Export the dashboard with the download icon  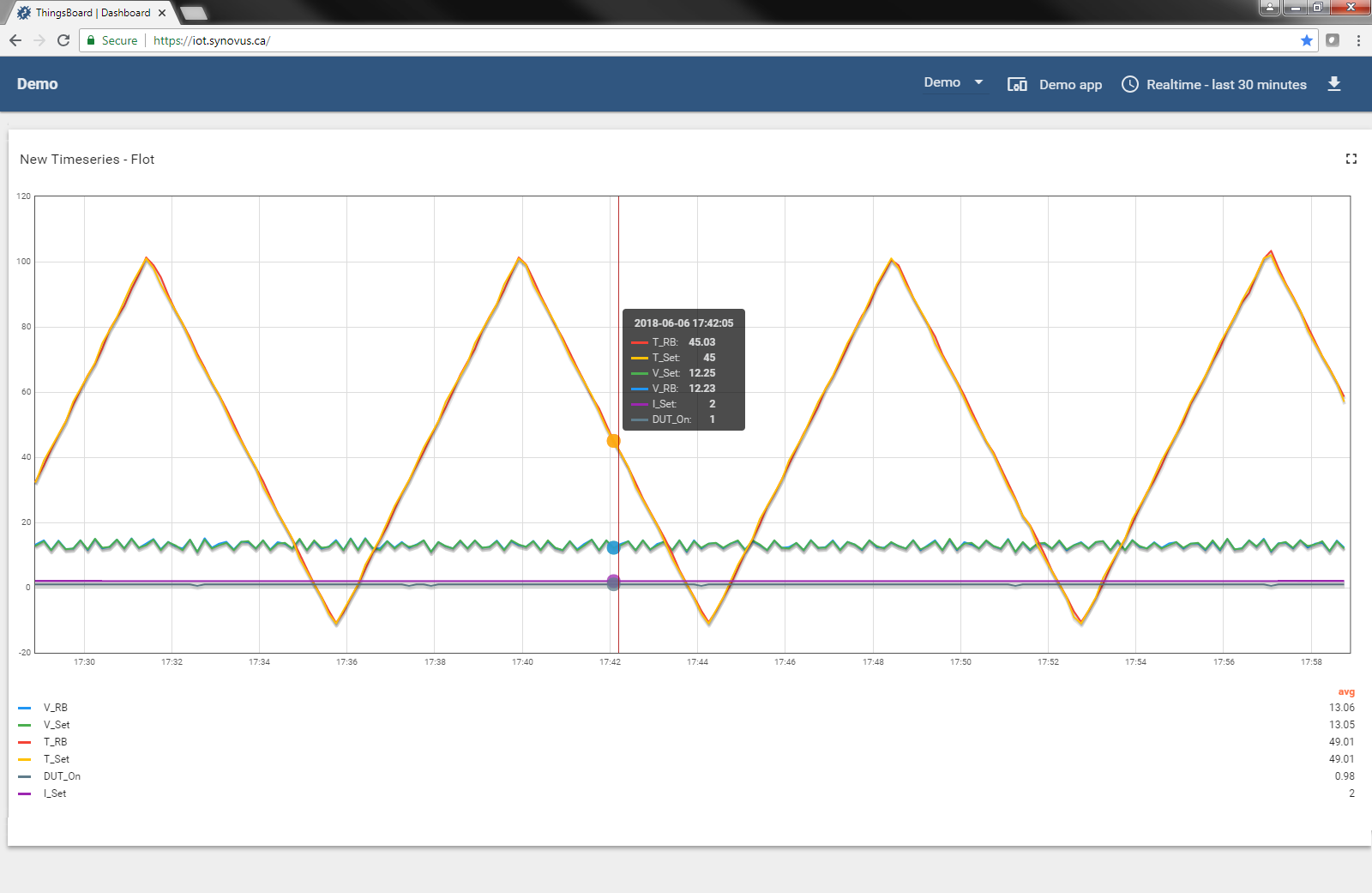1334,83
